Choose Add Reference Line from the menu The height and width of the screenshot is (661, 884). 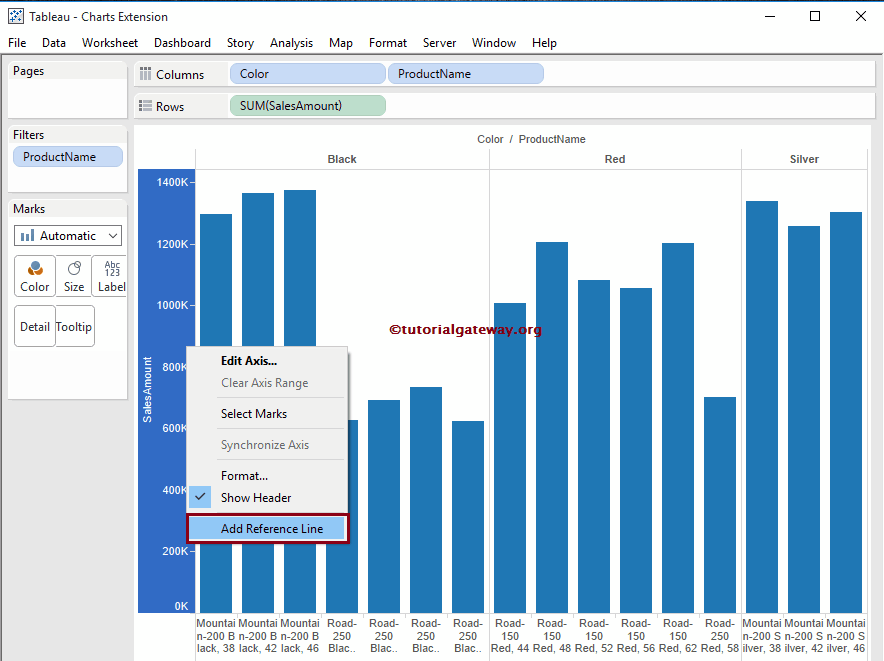point(266,528)
